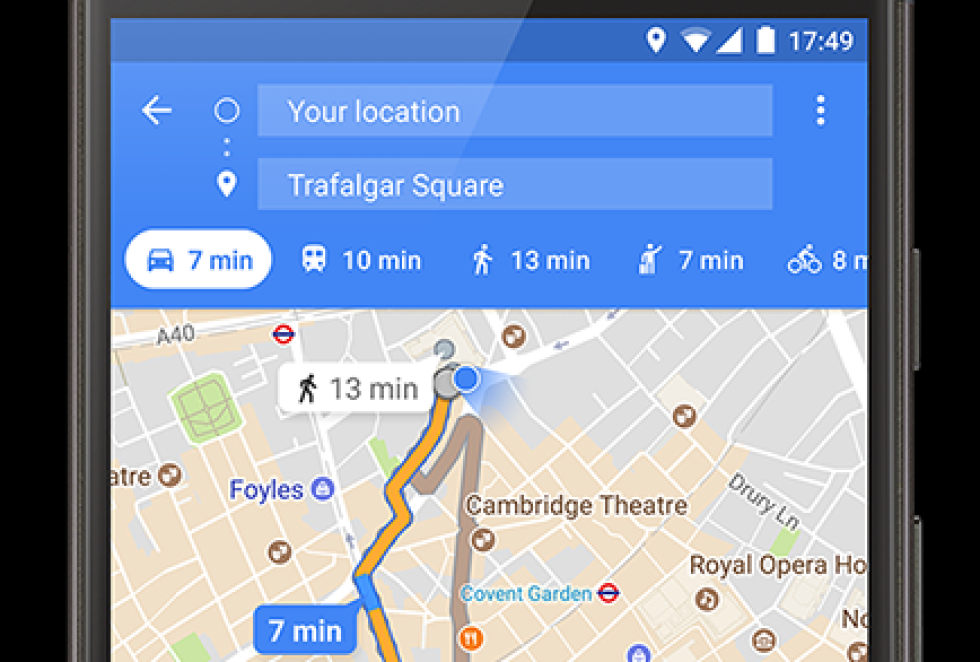Tap the destination pin icon beside Trafalgar Square
The image size is (980, 662).
pyautogui.click(x=226, y=184)
